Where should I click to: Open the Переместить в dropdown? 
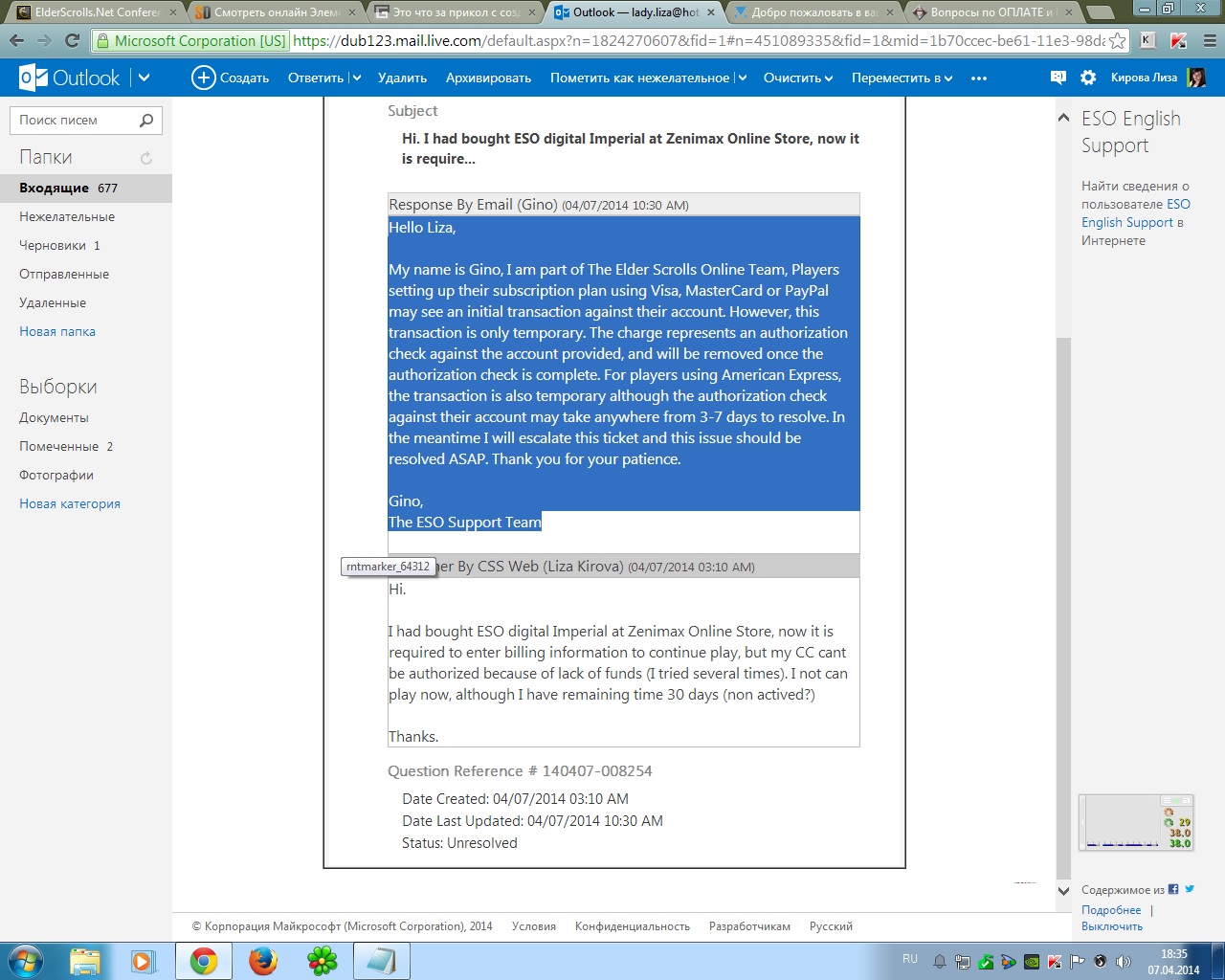(x=902, y=78)
